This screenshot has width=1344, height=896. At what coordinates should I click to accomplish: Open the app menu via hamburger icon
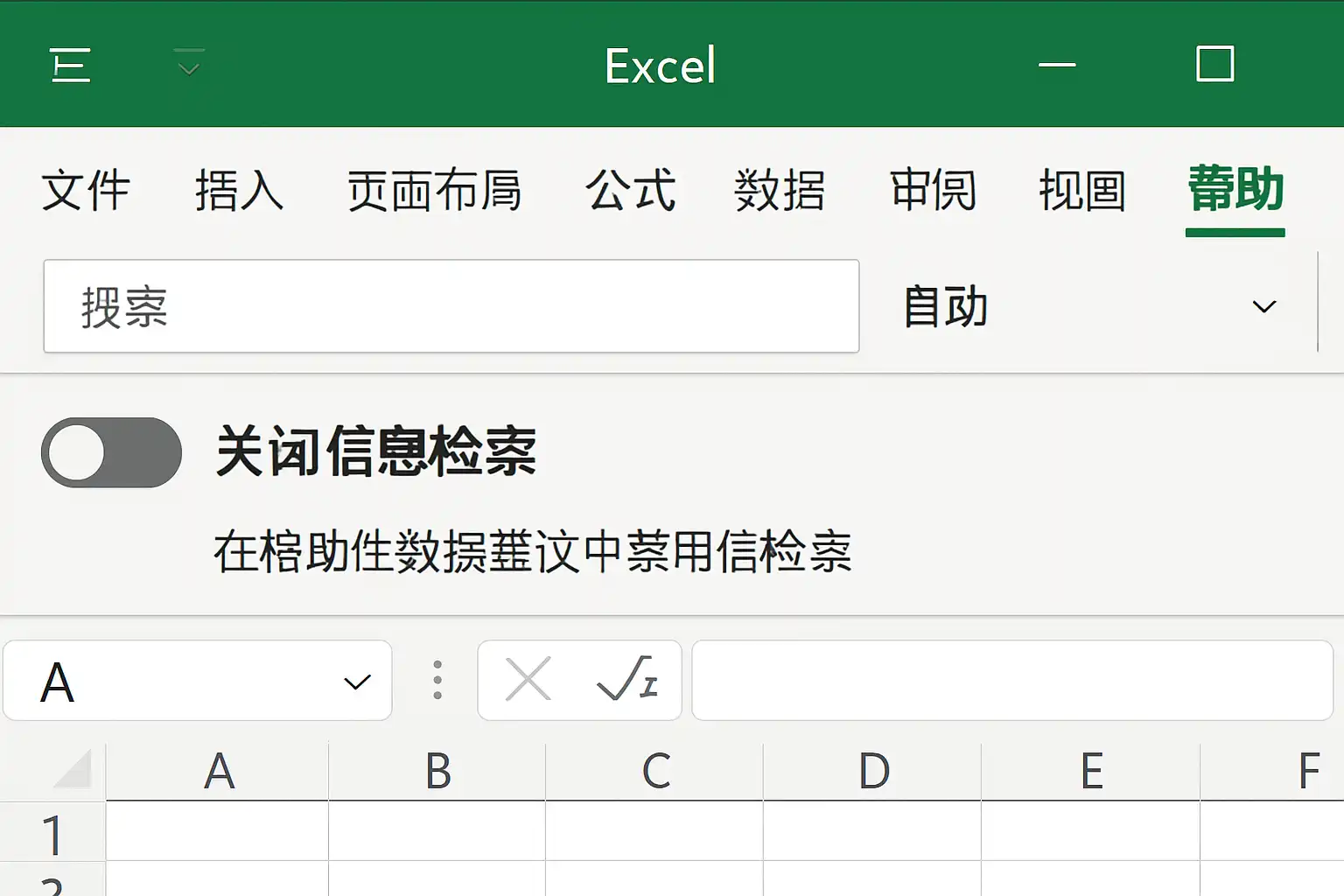[71, 66]
